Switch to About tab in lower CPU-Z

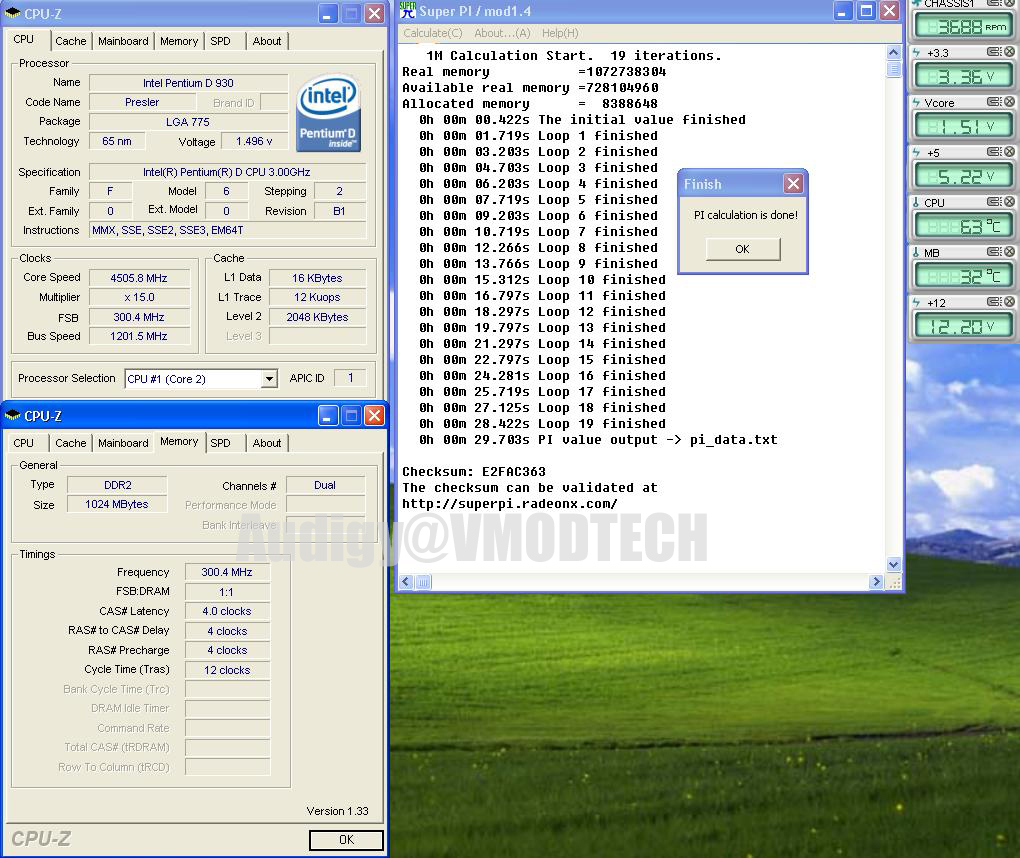[x=267, y=443]
